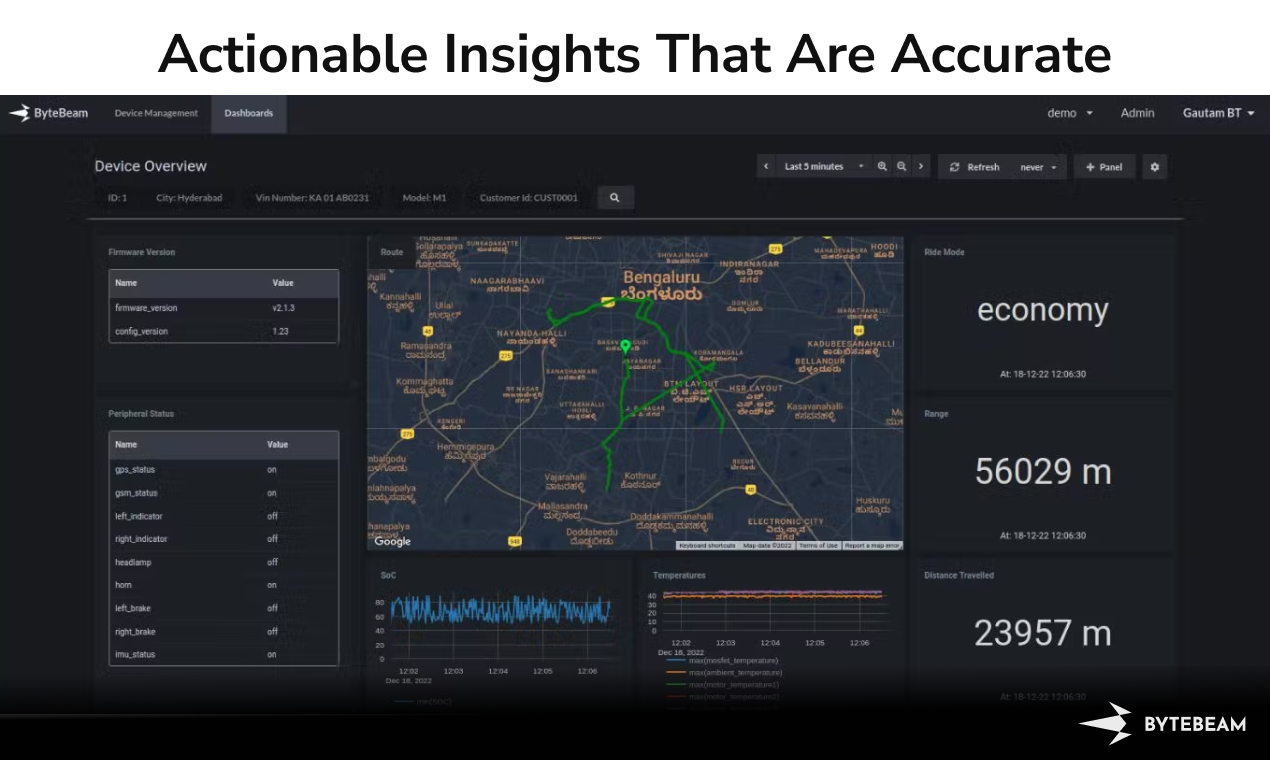Click City: Hyderabad text
This screenshot has height=760, width=1270.
click(x=189, y=198)
